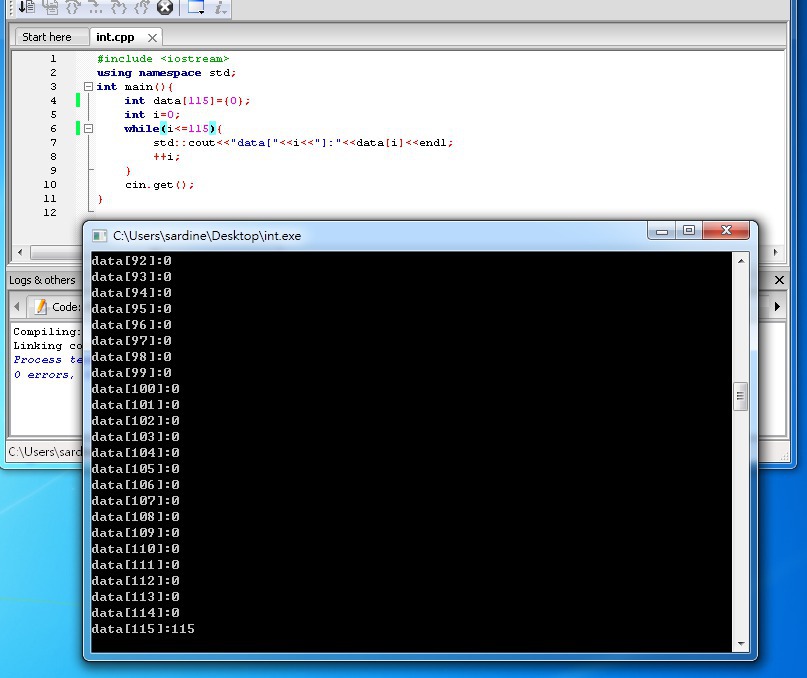Click the debugger Info icon

coord(220,7)
